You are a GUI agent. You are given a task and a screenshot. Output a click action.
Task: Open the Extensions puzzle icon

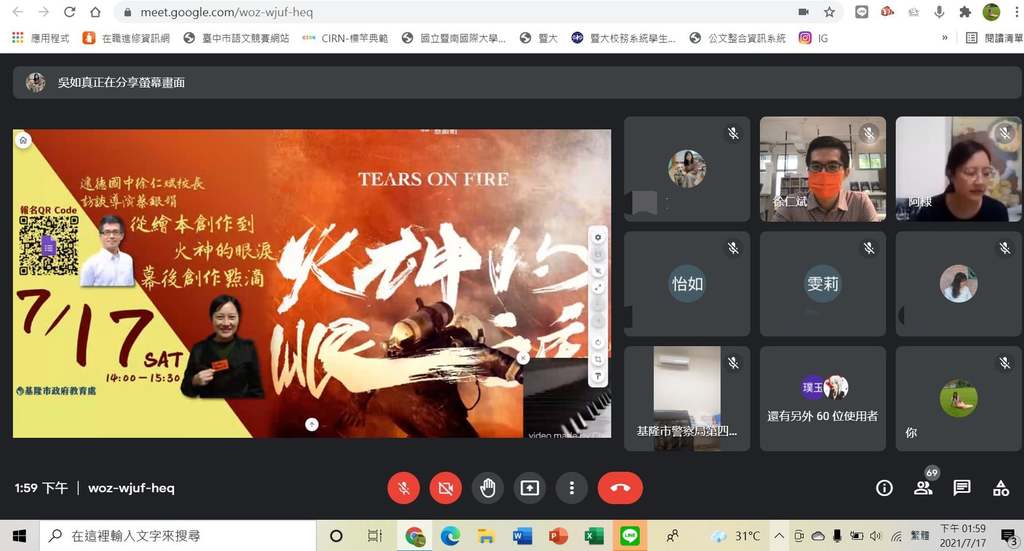(x=965, y=12)
